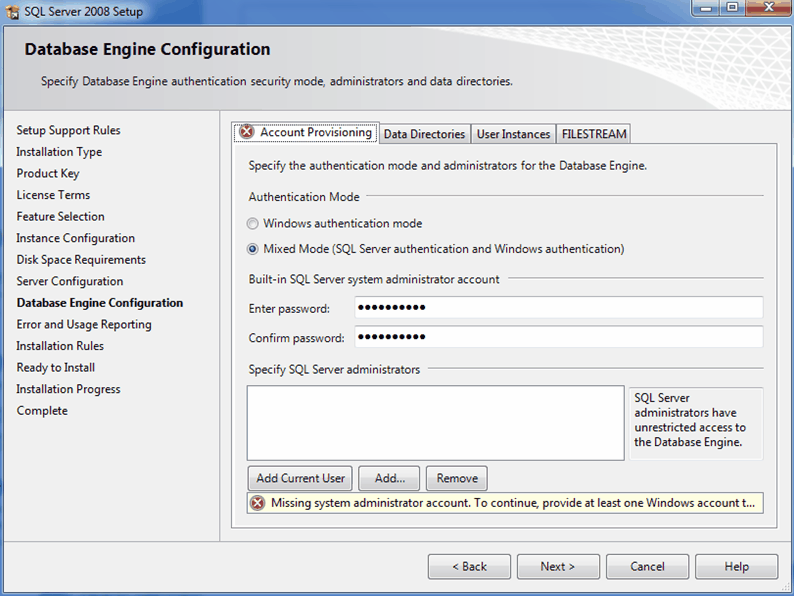Viewport: 794px width, 596px height.
Task: Click the Disk Space Requirements step
Action: click(81, 260)
